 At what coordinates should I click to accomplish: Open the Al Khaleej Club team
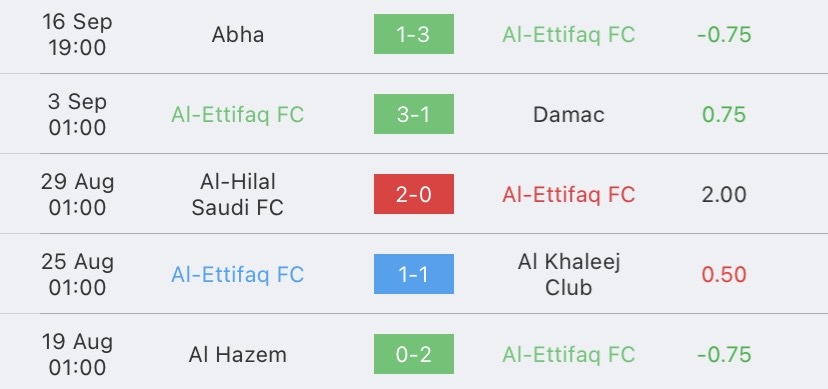(x=568, y=274)
